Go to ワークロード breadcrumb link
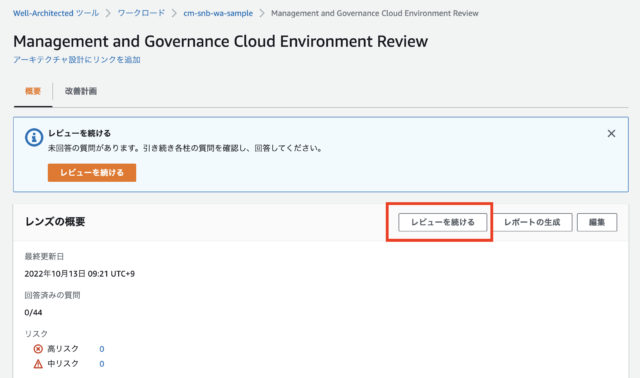640x378 pixels. [x=141, y=13]
